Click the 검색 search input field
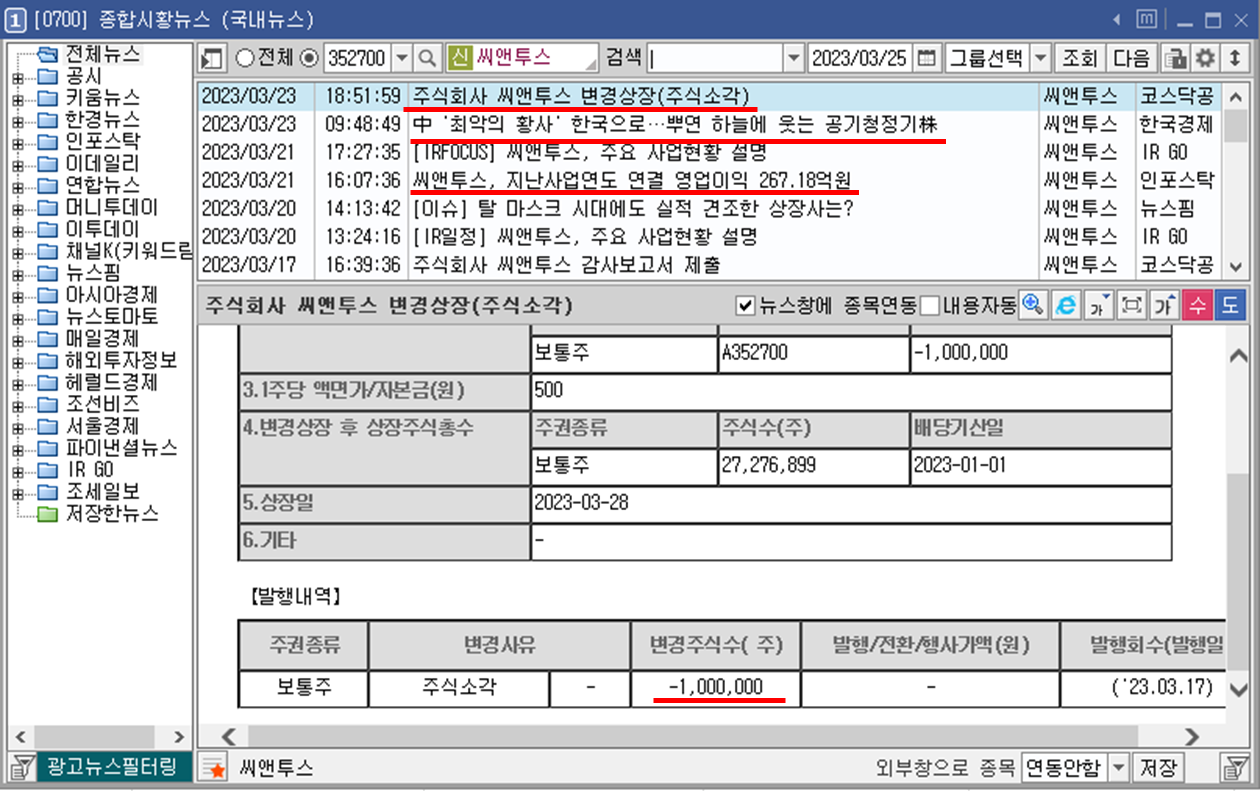The height and width of the screenshot is (791, 1260). coord(714,58)
